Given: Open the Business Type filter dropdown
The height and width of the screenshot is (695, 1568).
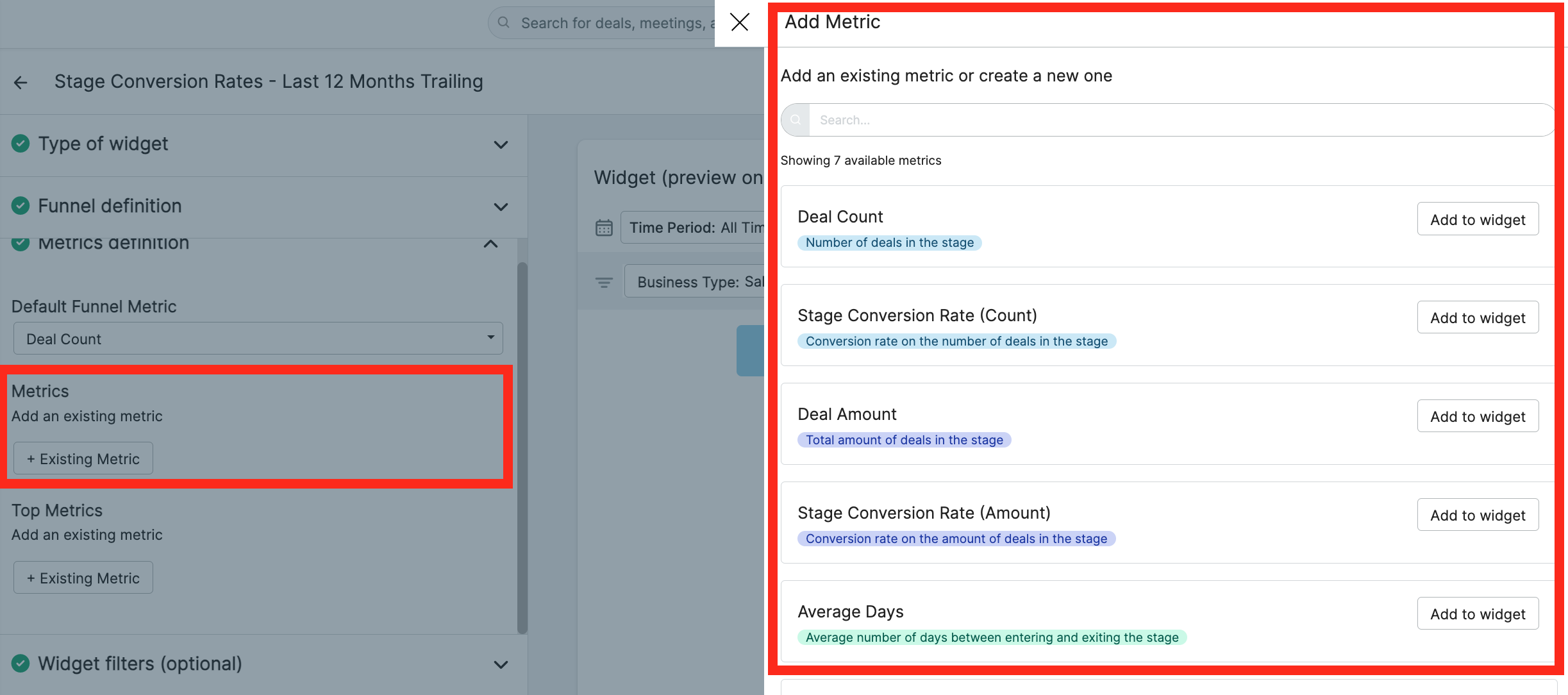Looking at the screenshot, I should click(694, 281).
